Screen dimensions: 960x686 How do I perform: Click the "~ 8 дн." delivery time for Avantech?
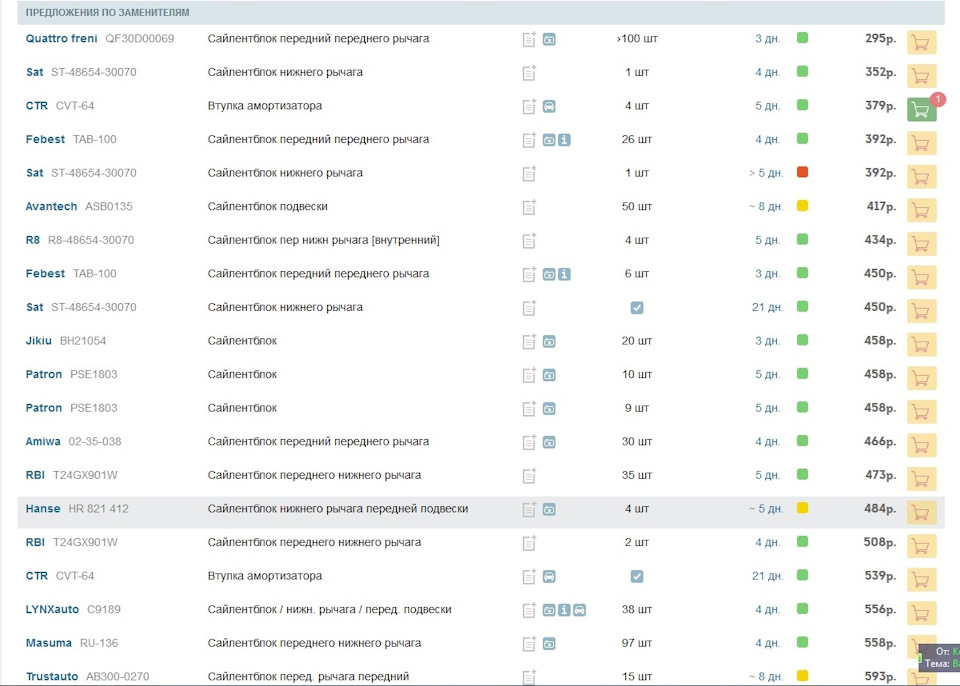tap(766, 206)
